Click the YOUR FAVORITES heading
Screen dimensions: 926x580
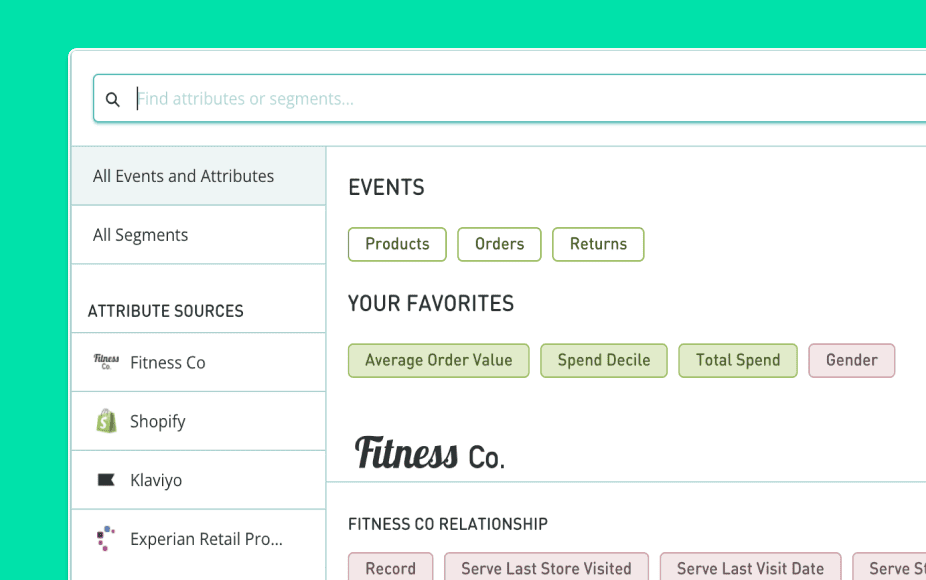(431, 304)
